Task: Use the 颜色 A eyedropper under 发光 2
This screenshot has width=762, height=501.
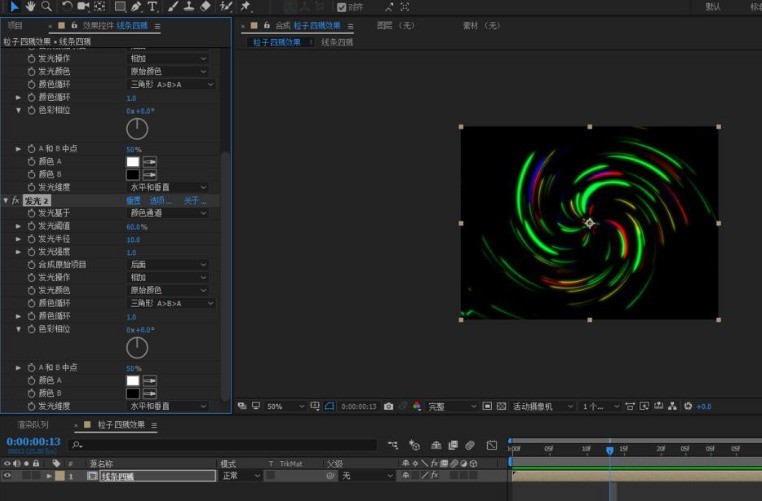Action: [x=150, y=380]
